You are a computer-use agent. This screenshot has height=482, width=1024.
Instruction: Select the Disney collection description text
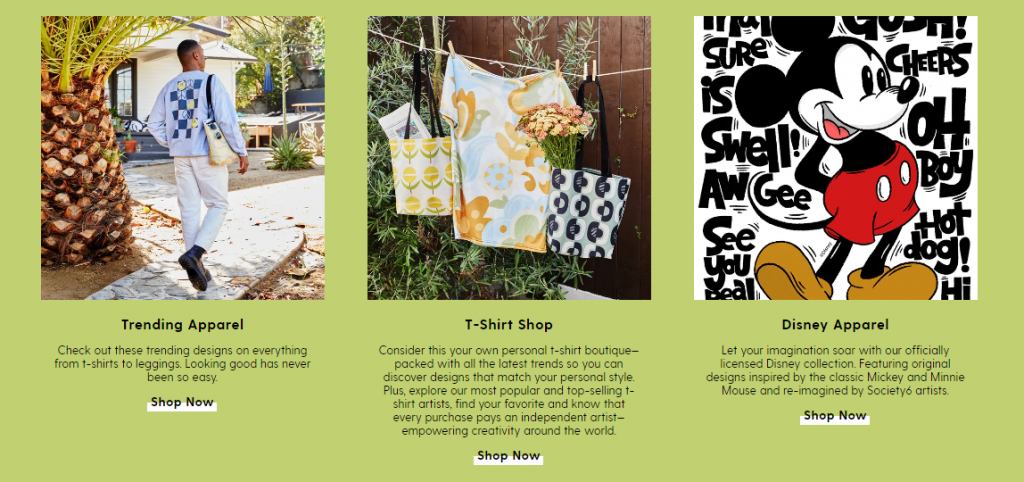(x=835, y=370)
